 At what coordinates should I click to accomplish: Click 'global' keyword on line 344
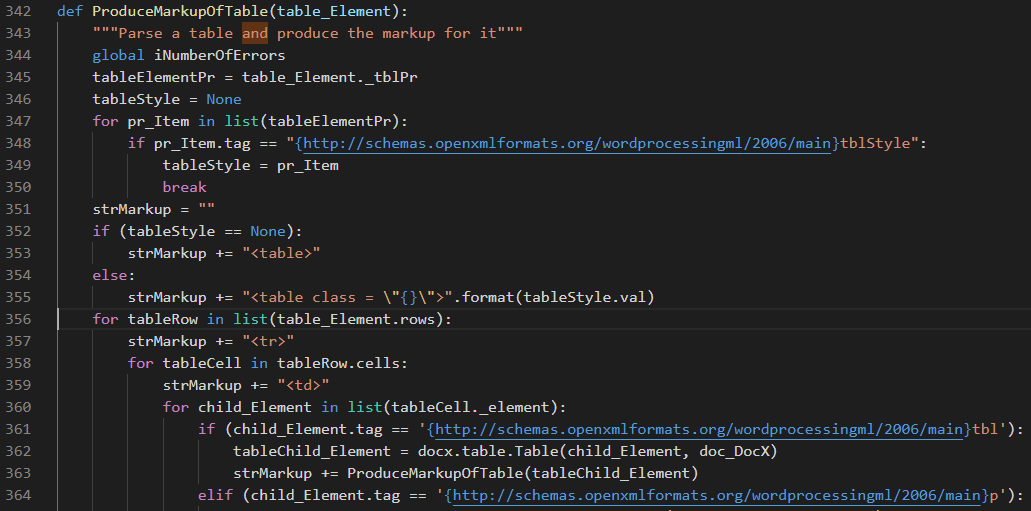118,55
